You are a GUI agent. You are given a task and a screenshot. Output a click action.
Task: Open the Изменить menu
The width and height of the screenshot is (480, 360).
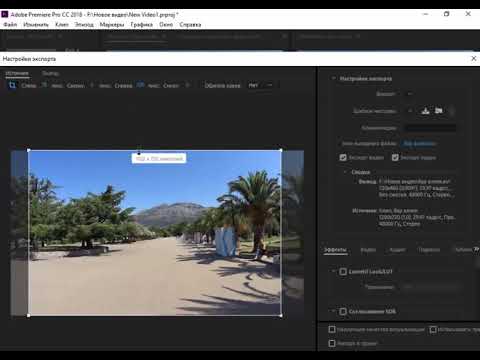click(36, 24)
